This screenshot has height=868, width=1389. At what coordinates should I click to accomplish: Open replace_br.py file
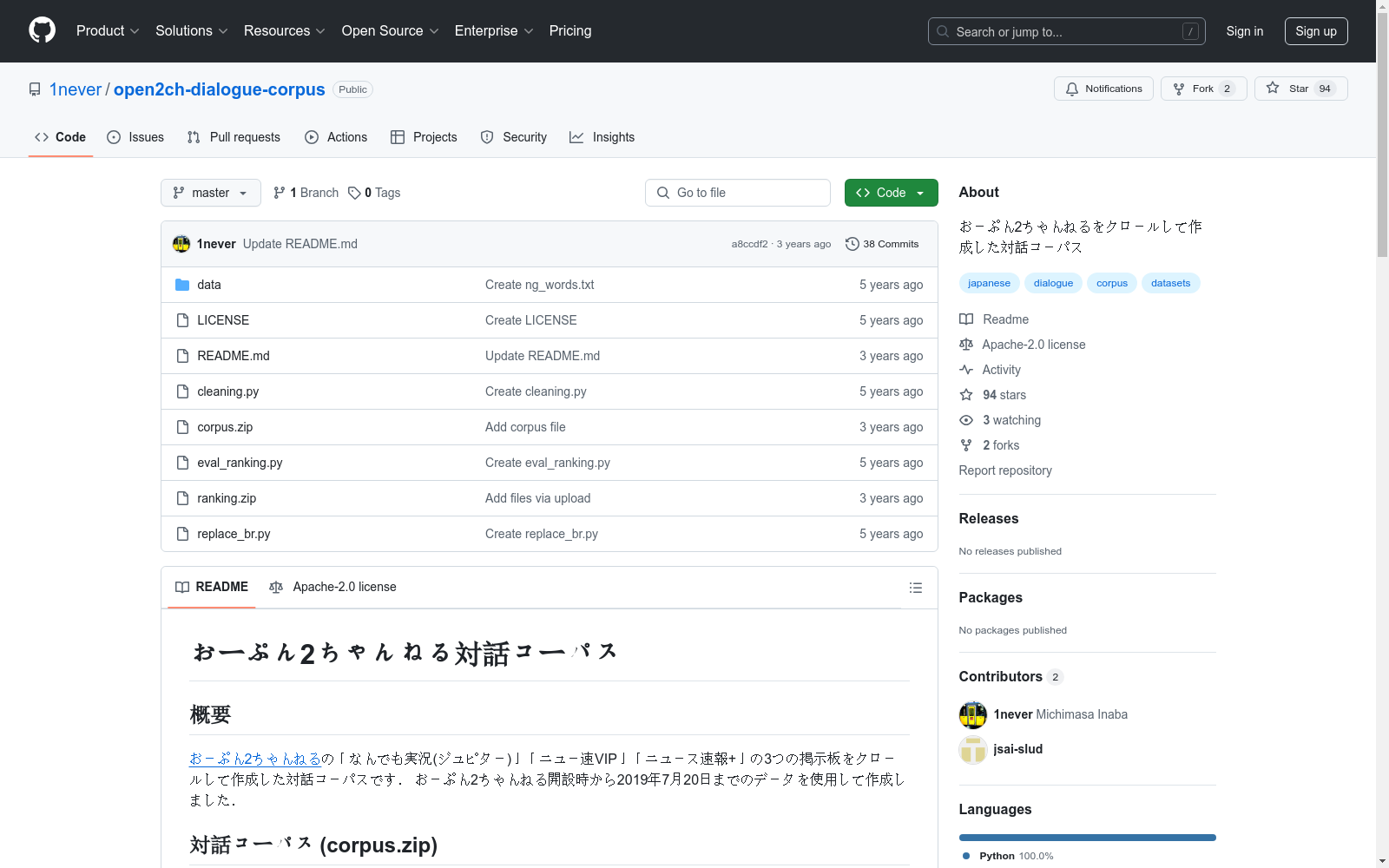click(234, 534)
